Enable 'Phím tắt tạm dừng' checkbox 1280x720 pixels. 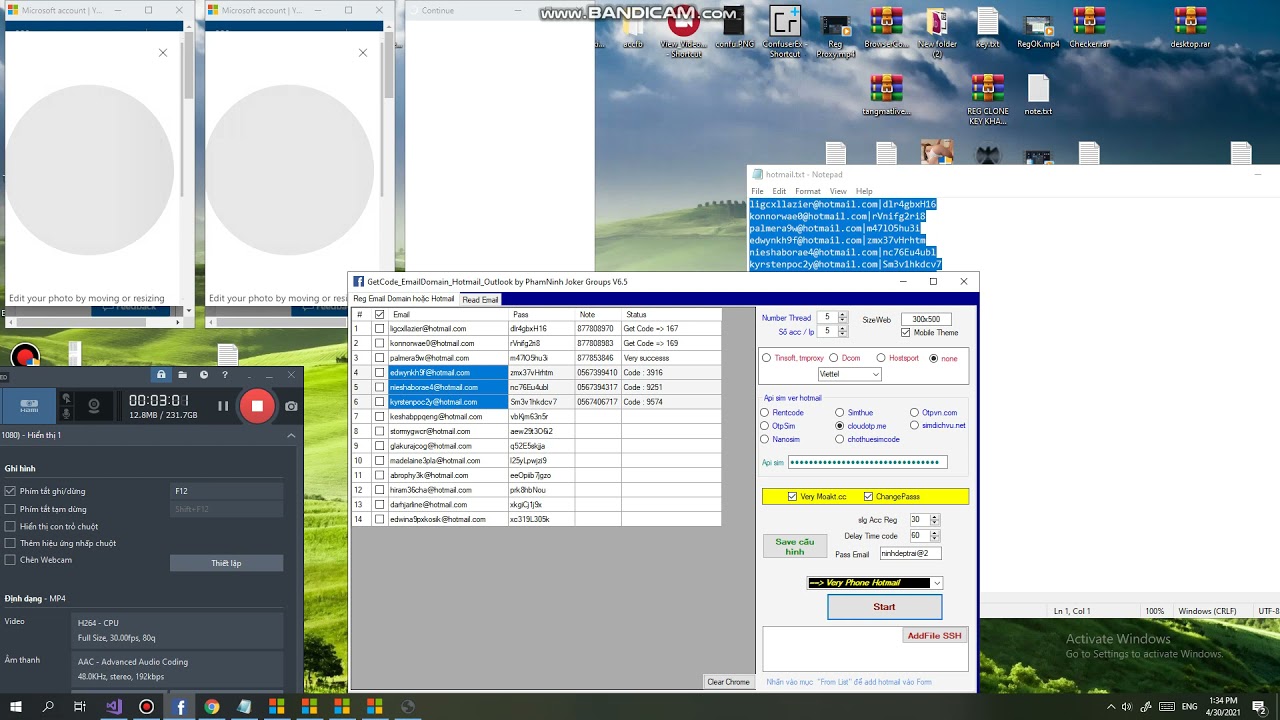pos(10,509)
